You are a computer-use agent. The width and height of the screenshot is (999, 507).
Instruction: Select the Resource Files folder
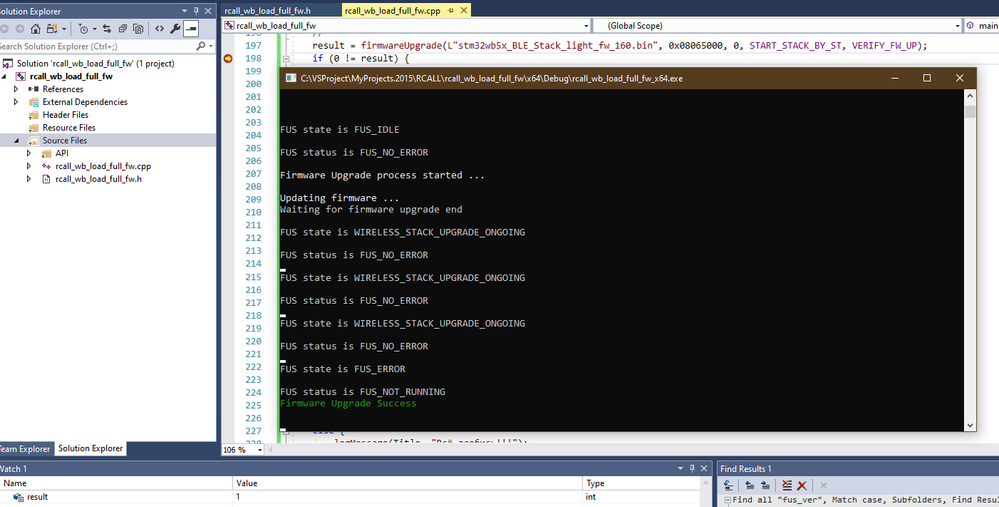click(69, 127)
